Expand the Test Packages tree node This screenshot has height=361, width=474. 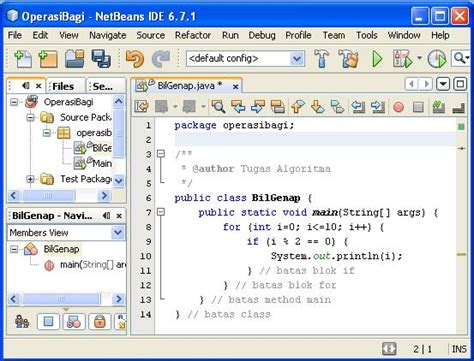coord(30,179)
